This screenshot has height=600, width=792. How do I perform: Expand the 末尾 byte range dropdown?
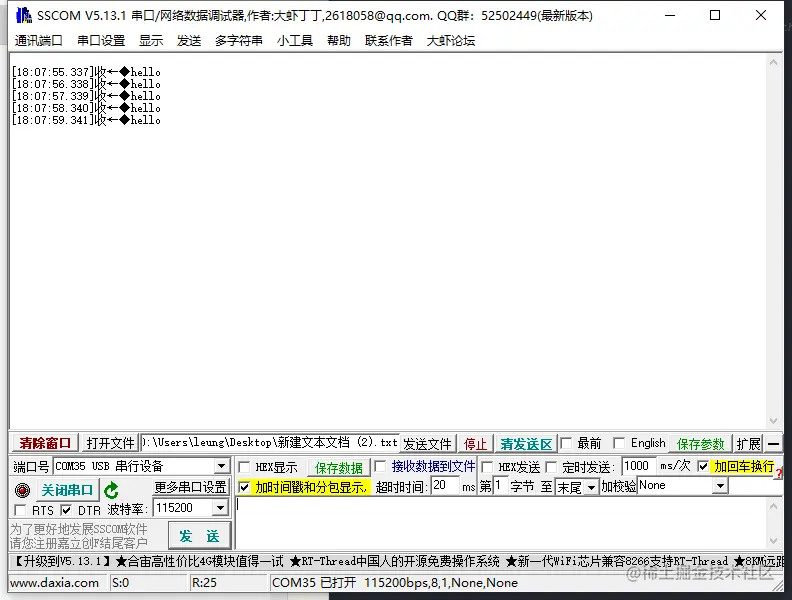(591, 487)
